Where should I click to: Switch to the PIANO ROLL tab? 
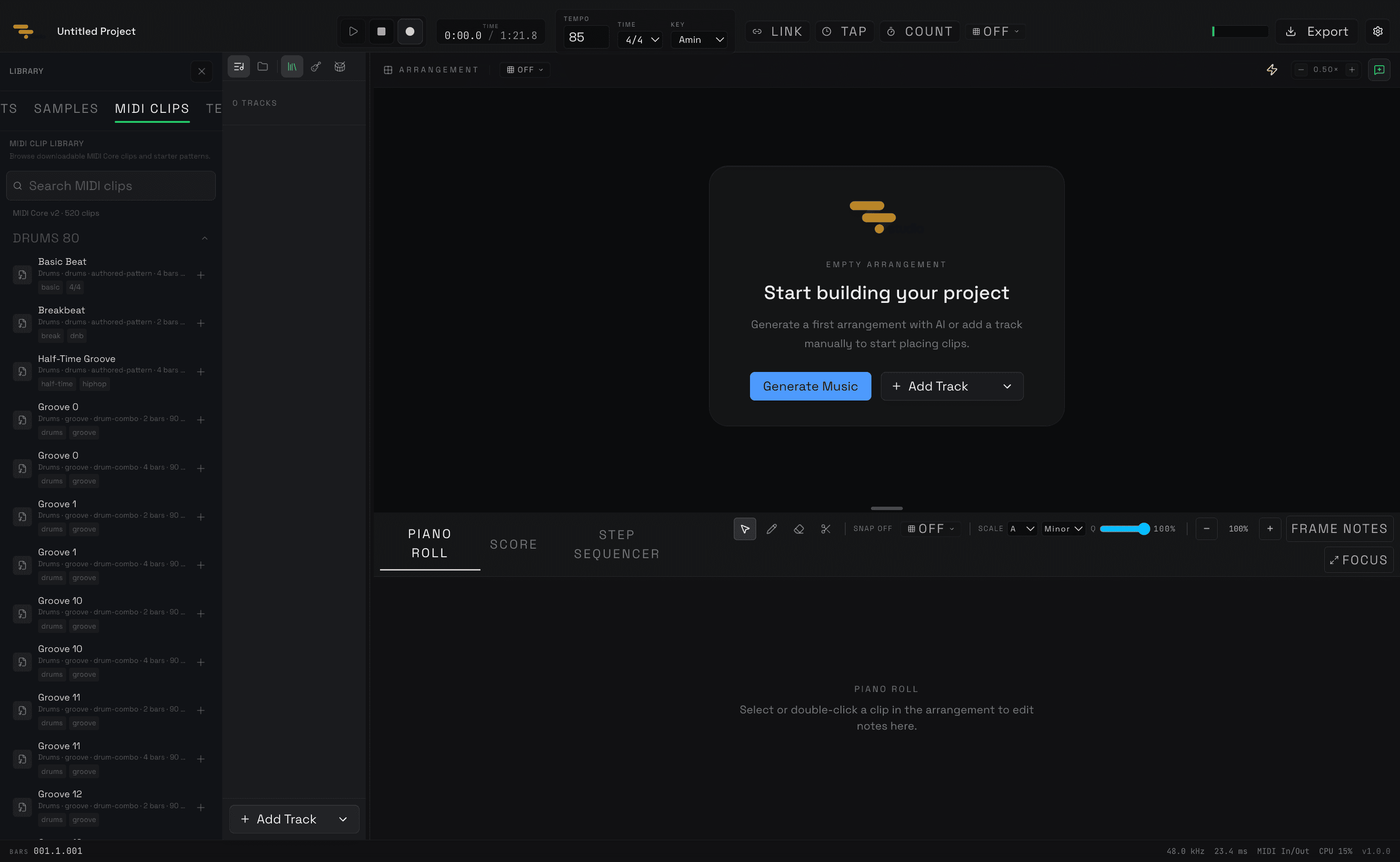(430, 543)
